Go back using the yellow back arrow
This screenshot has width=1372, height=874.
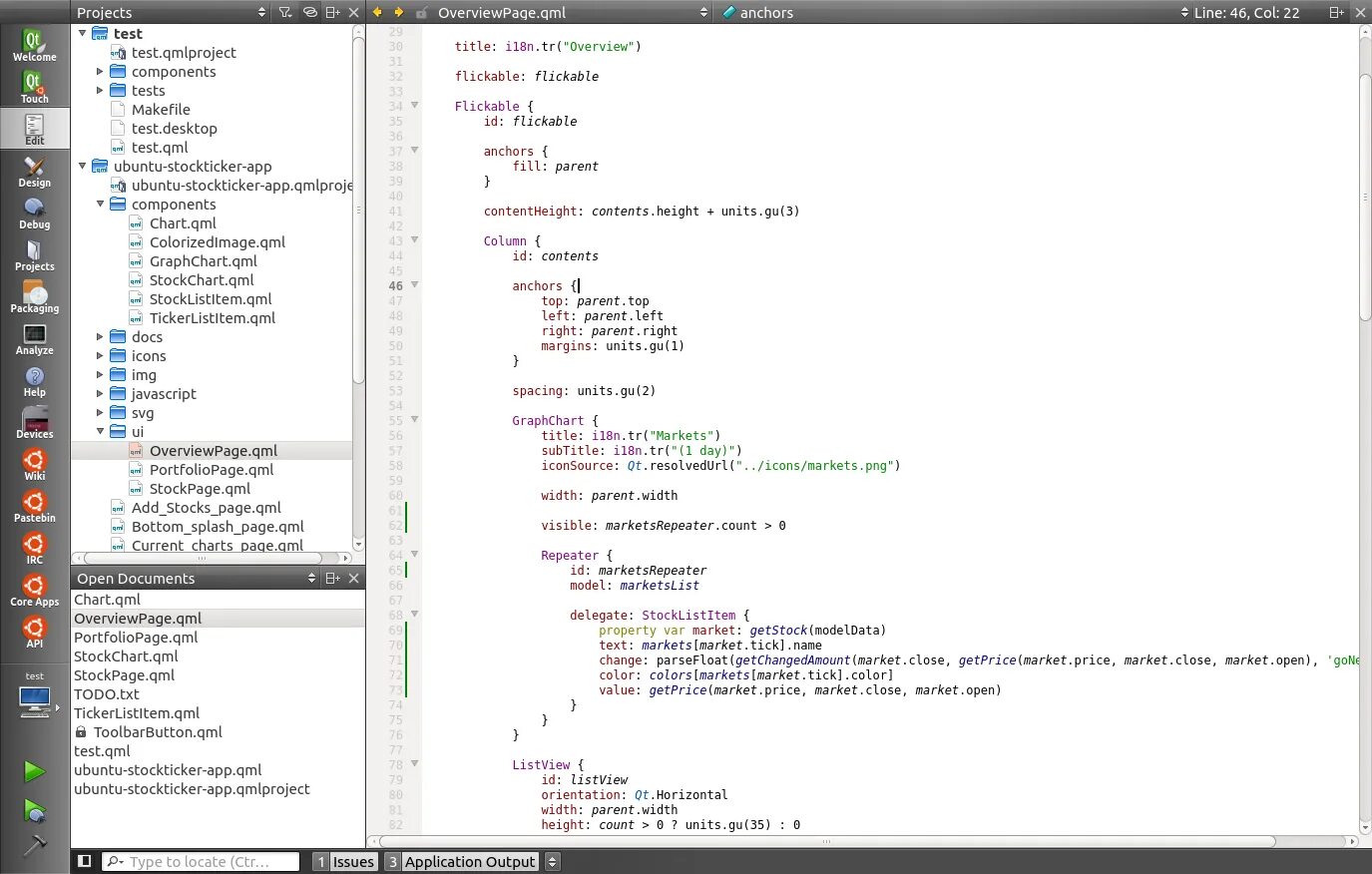click(x=376, y=12)
